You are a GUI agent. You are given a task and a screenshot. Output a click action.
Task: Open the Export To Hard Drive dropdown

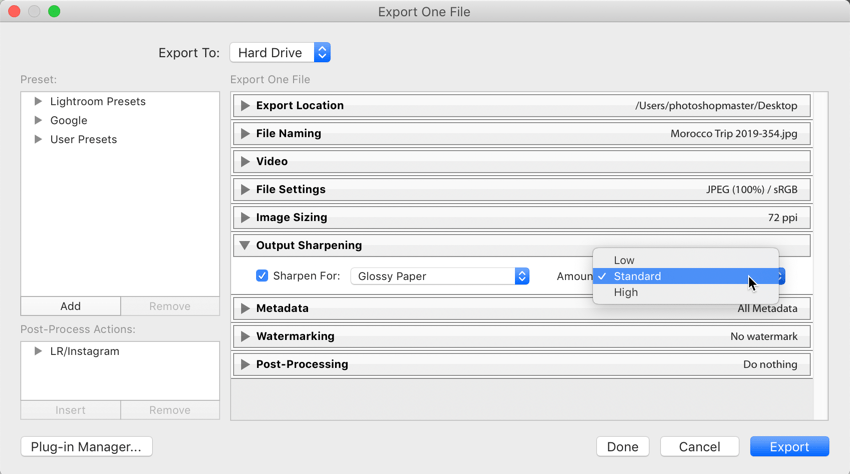(x=280, y=53)
